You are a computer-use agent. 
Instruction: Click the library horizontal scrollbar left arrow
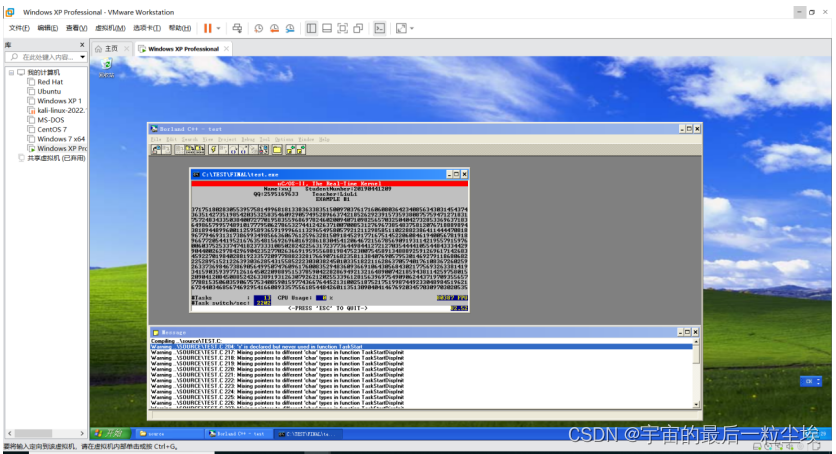10,433
